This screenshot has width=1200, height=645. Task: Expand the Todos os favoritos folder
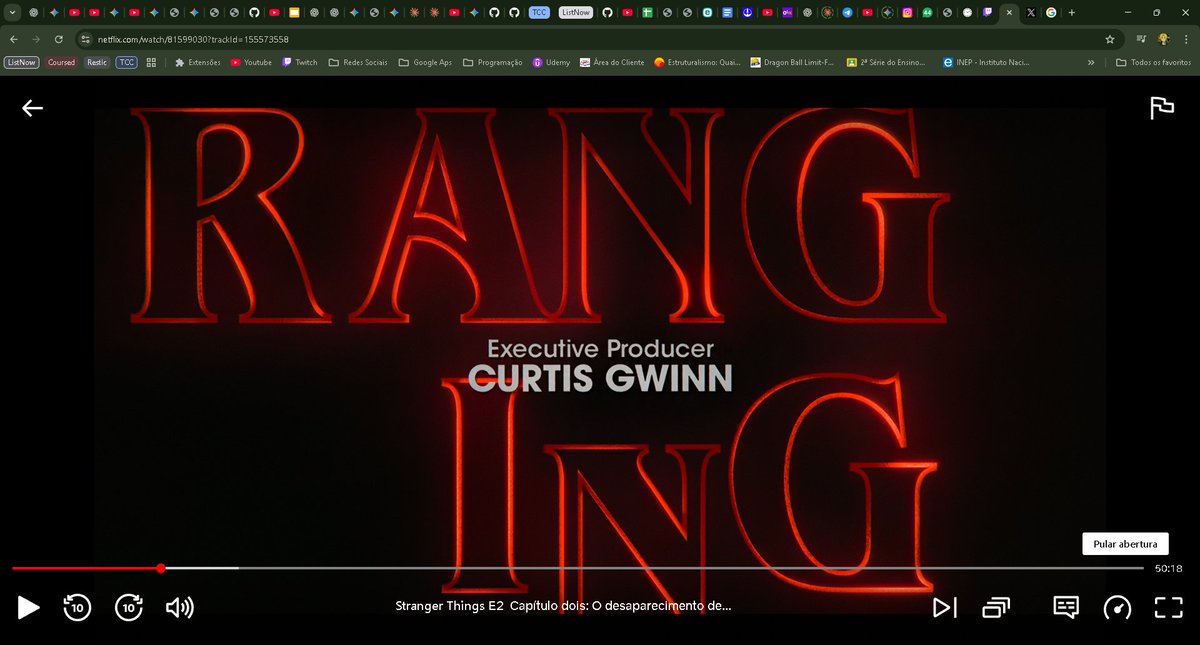click(1153, 62)
